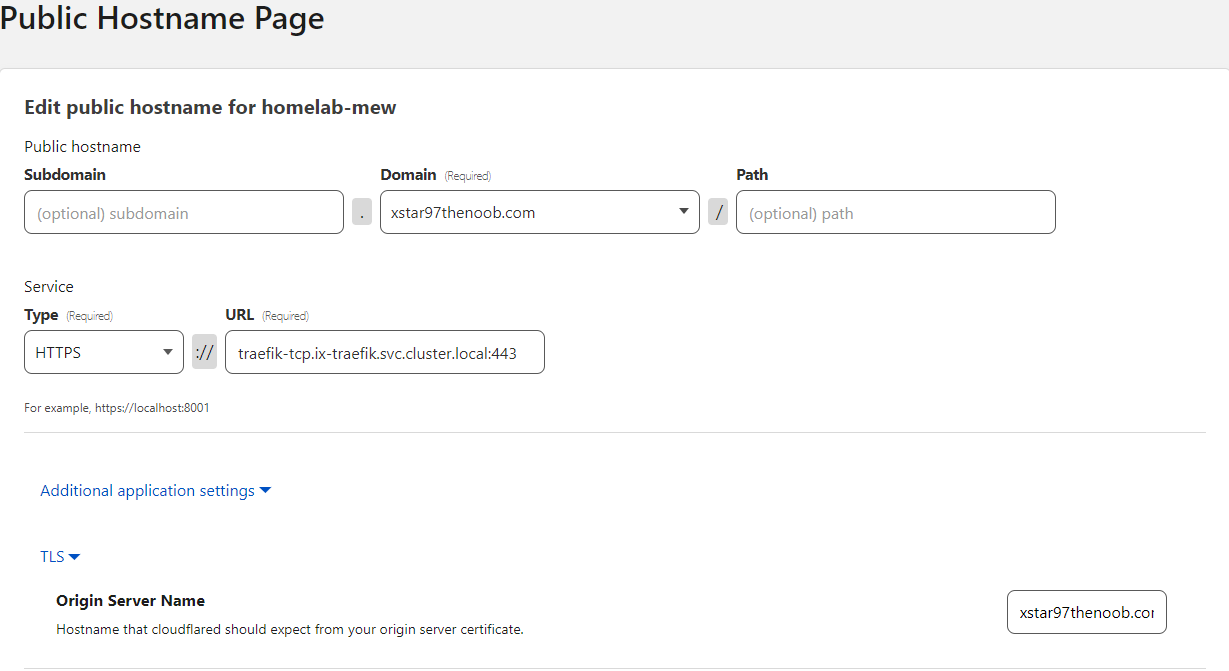Click the Edit public hostname for homelab-mew heading
This screenshot has height=671, width=1229.
210,107
